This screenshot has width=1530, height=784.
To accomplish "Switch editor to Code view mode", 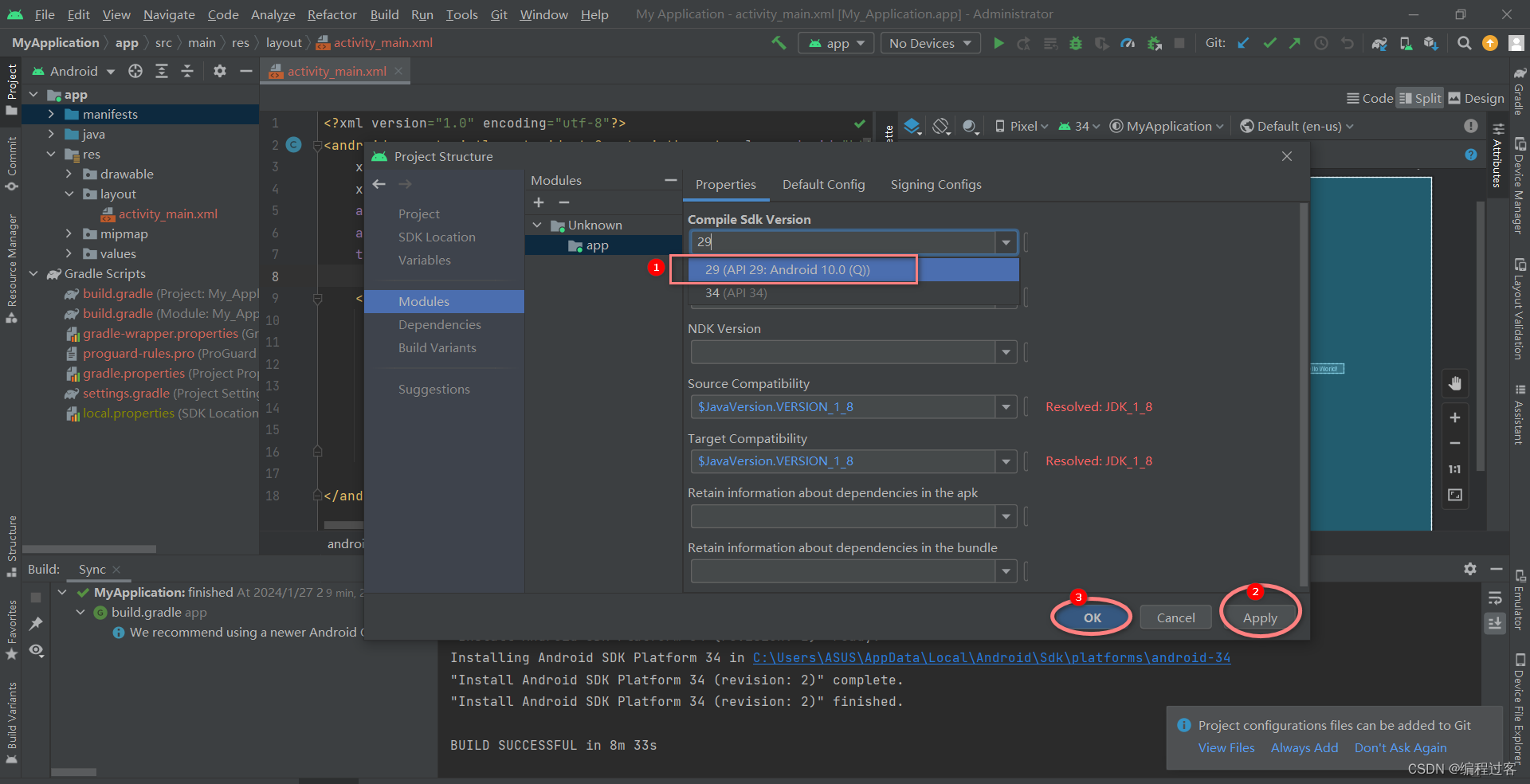I will tap(1370, 98).
